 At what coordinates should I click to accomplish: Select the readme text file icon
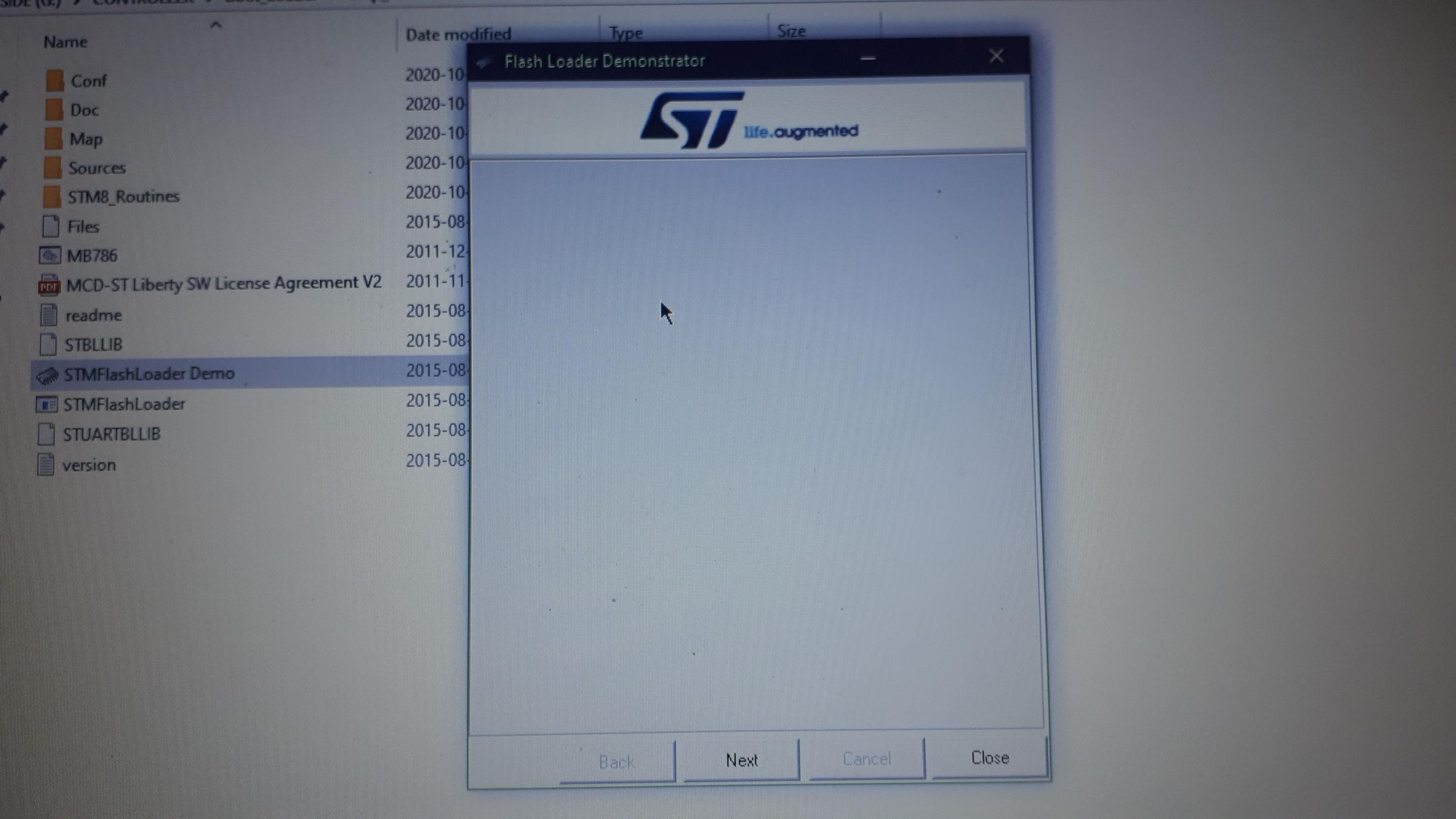48,315
